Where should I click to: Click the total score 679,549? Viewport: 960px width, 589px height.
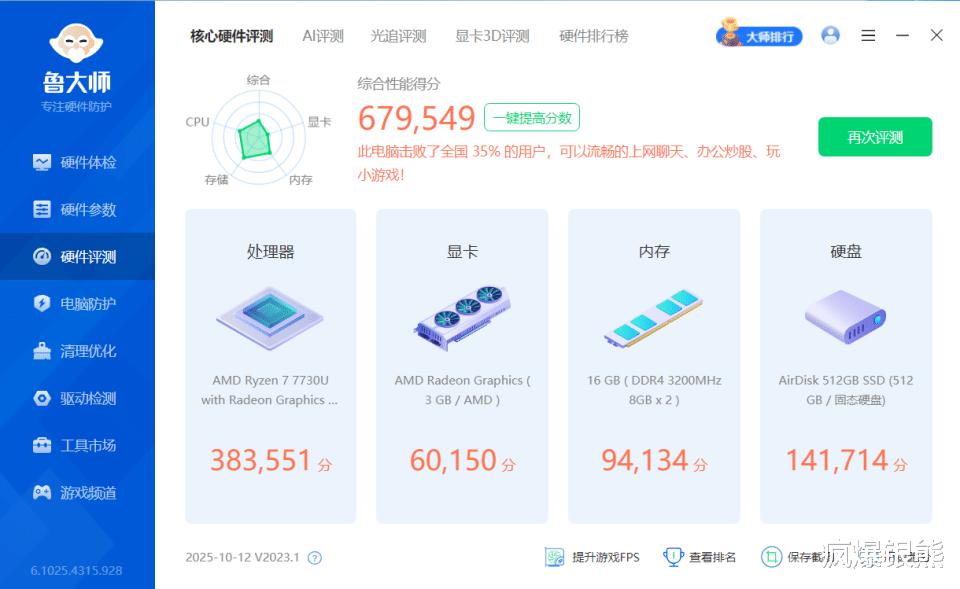click(x=416, y=118)
